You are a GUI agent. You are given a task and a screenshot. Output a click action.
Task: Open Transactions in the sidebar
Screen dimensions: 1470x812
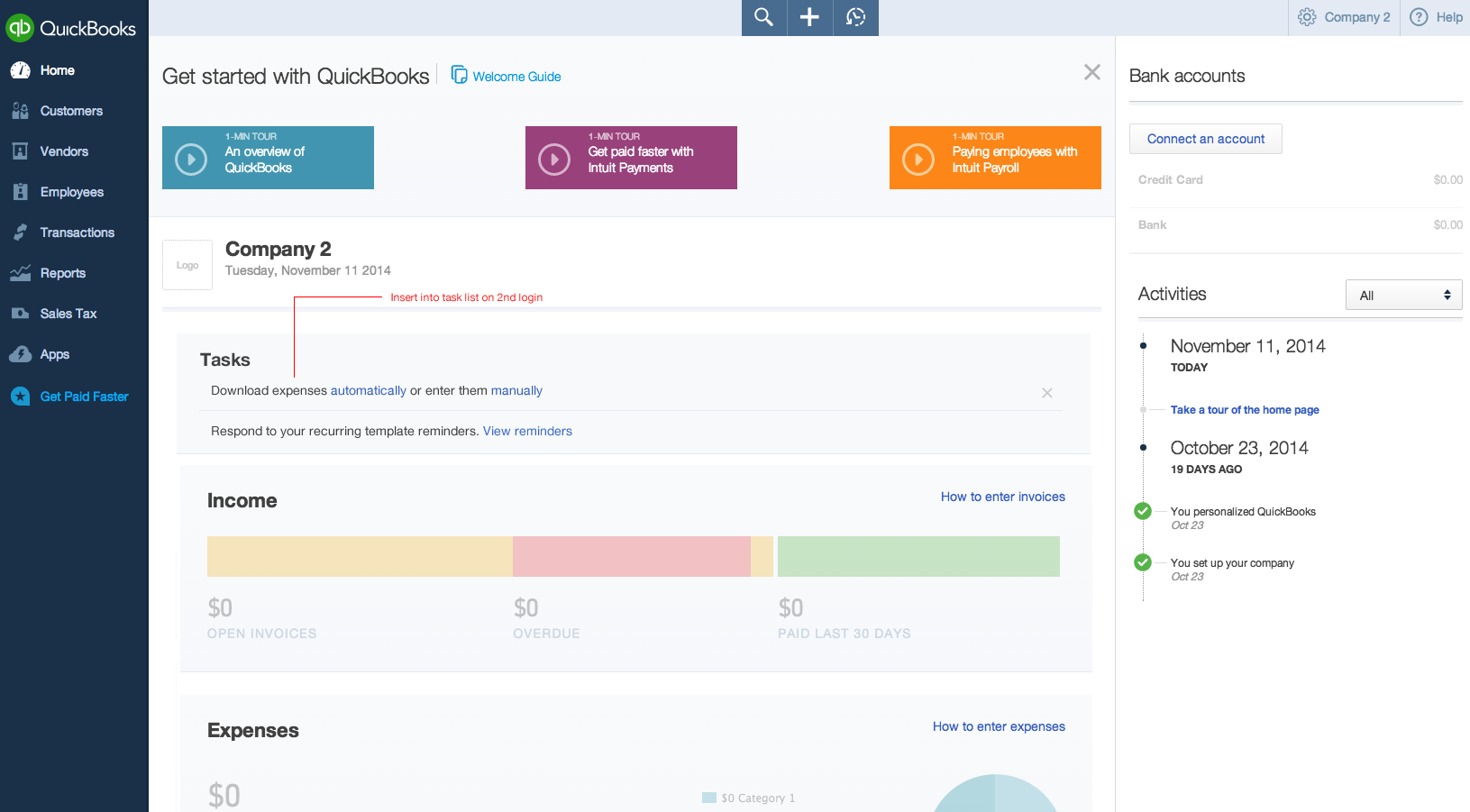(x=78, y=233)
